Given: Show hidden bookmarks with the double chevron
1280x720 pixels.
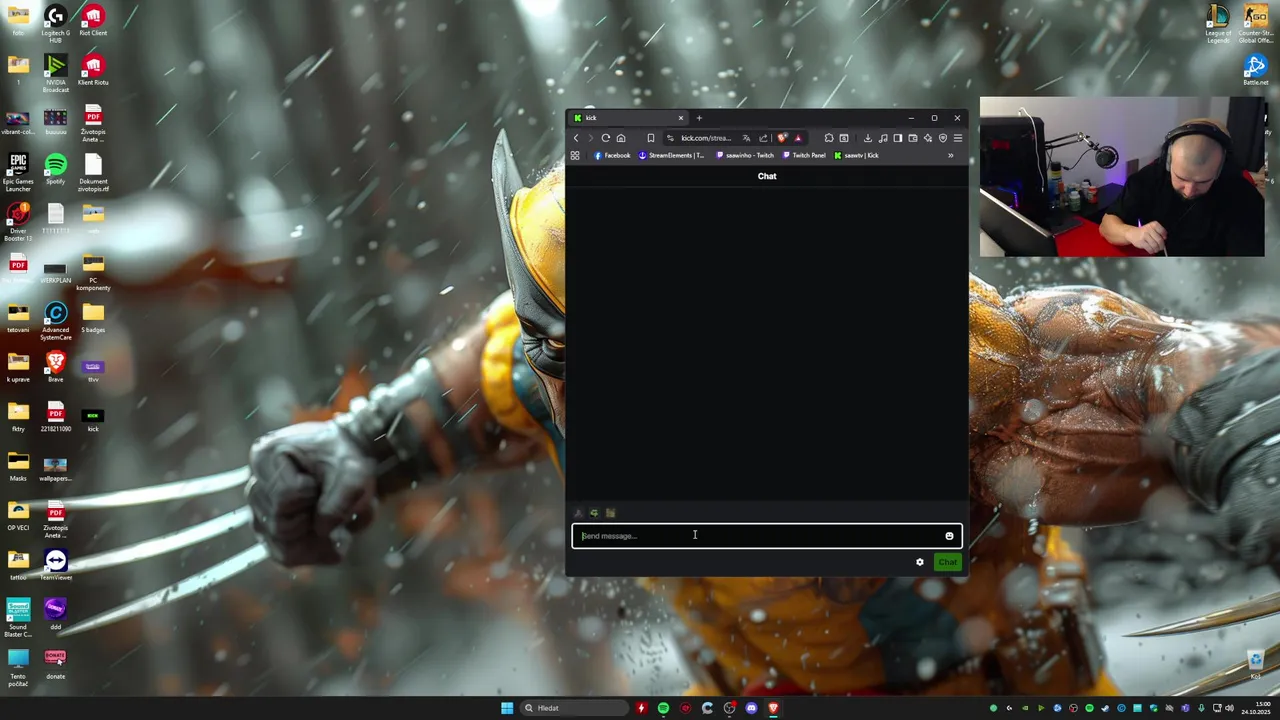Looking at the screenshot, I should (951, 156).
